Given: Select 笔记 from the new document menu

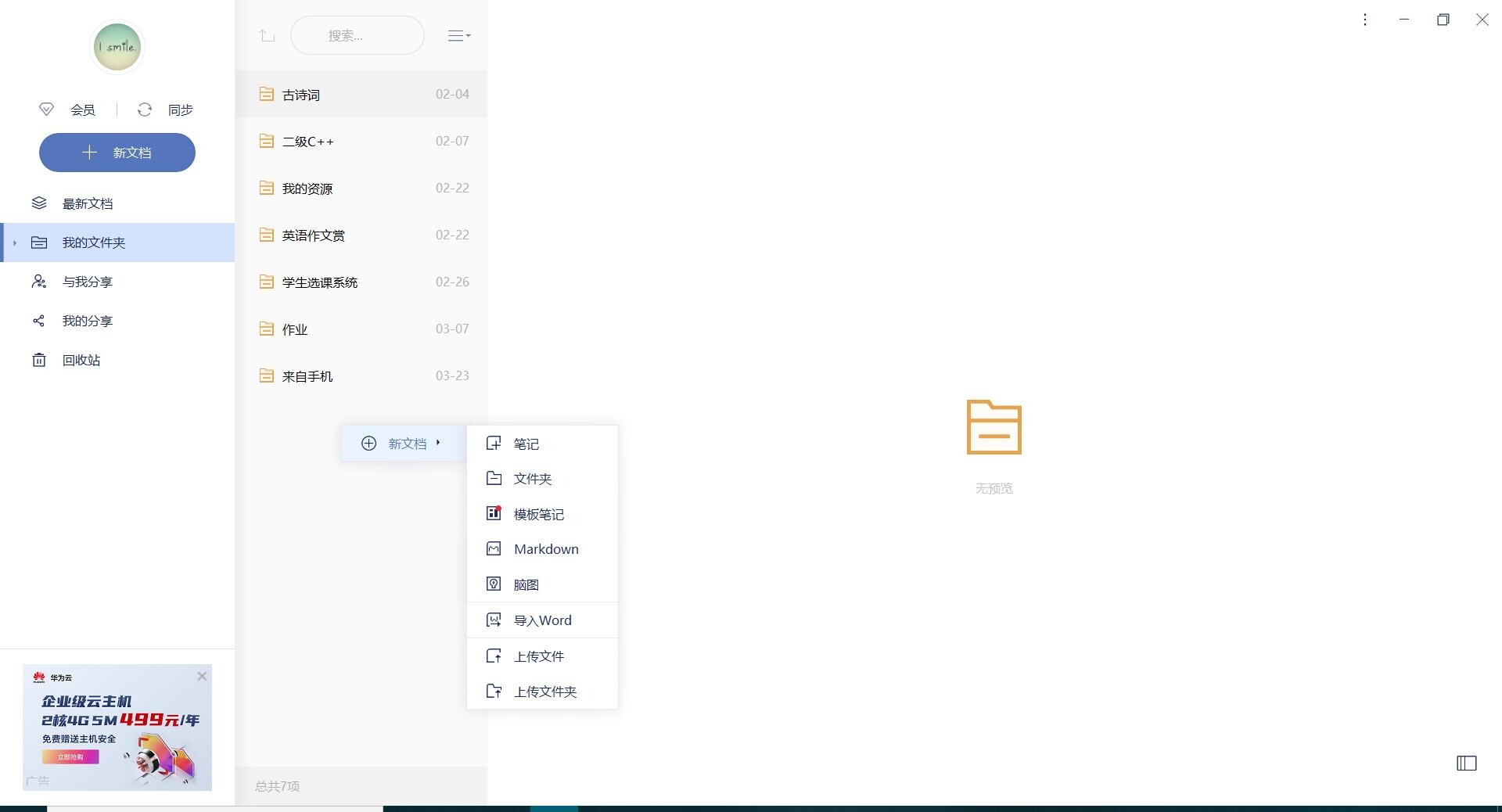Looking at the screenshot, I should (526, 444).
